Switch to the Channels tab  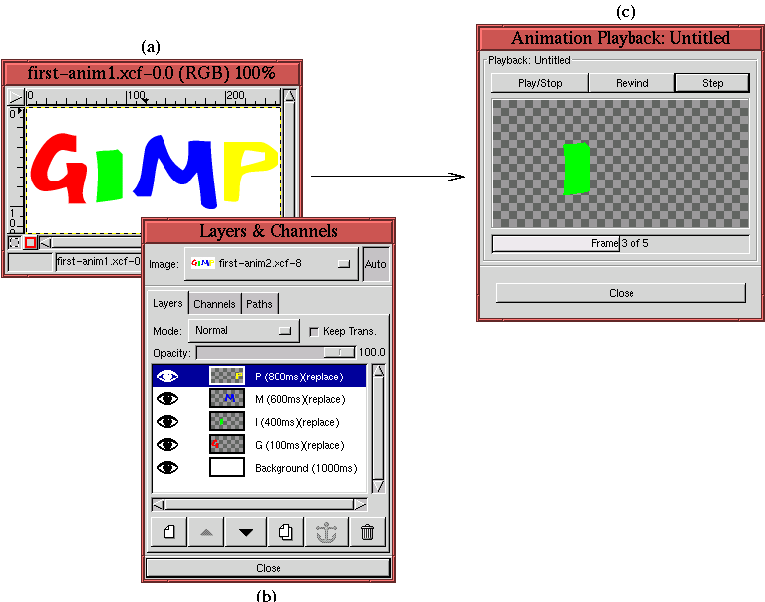[x=214, y=304]
